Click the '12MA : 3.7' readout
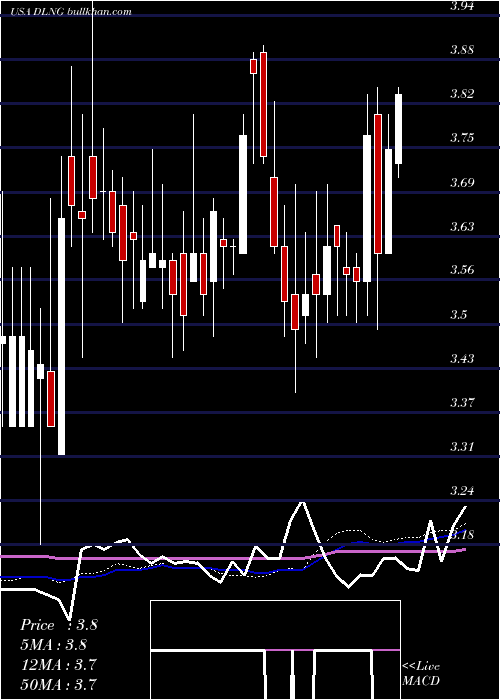 tap(59, 664)
